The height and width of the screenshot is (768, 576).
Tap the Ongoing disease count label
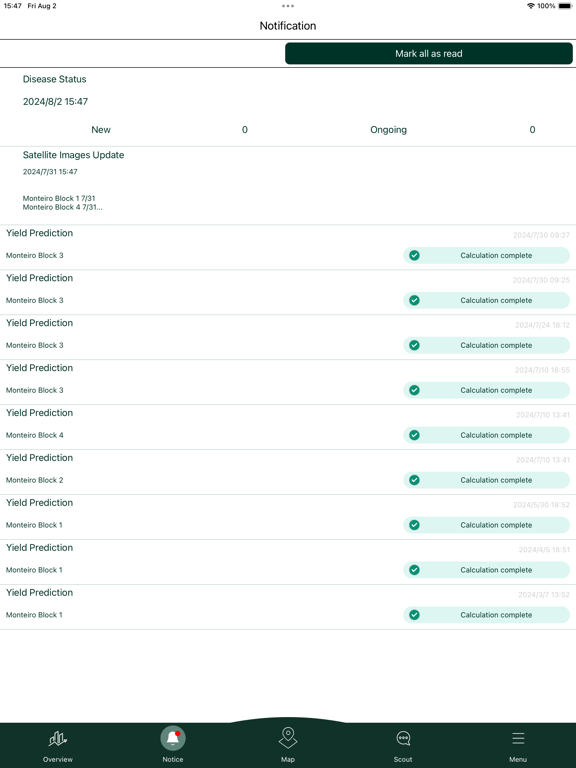tap(388, 130)
